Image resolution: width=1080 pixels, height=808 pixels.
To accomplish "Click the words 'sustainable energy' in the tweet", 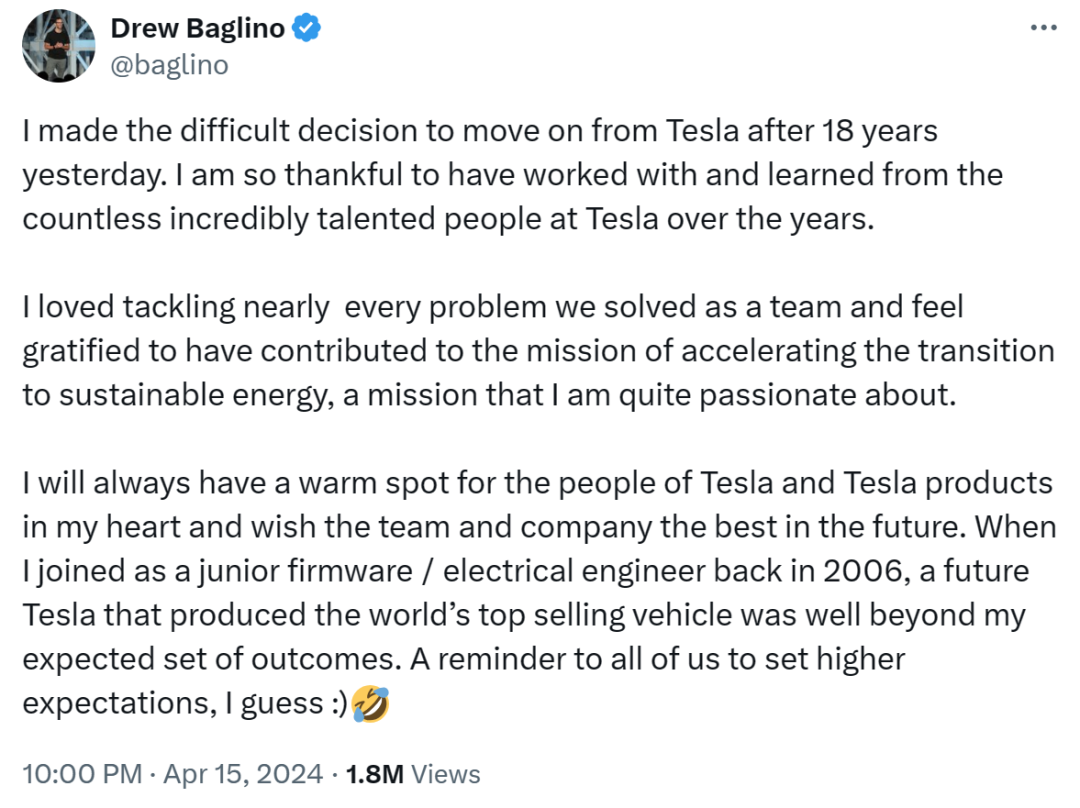I will [x=191, y=395].
